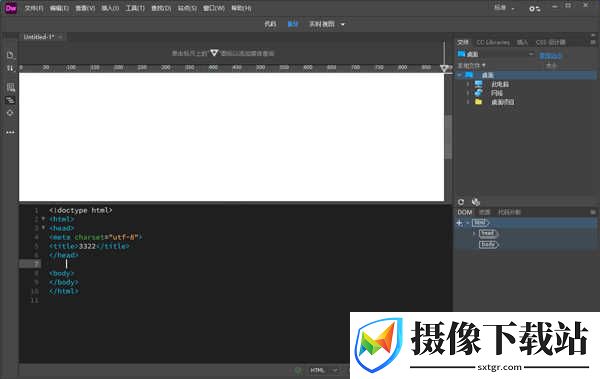
Task: Select the head tag in DOM panel
Action: point(488,233)
